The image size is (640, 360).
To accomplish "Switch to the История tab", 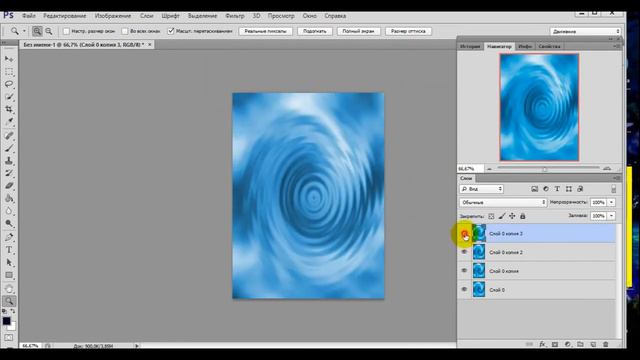I will coord(470,46).
